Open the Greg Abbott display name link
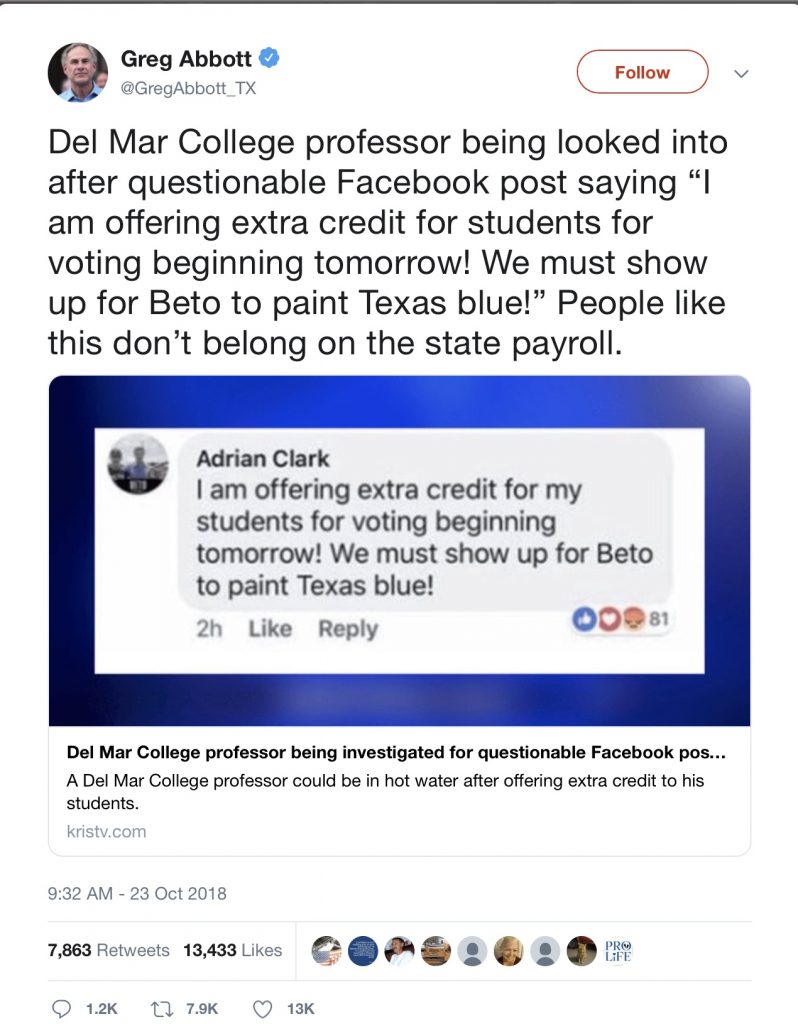Viewport: 798px width, 1024px height. (186, 59)
